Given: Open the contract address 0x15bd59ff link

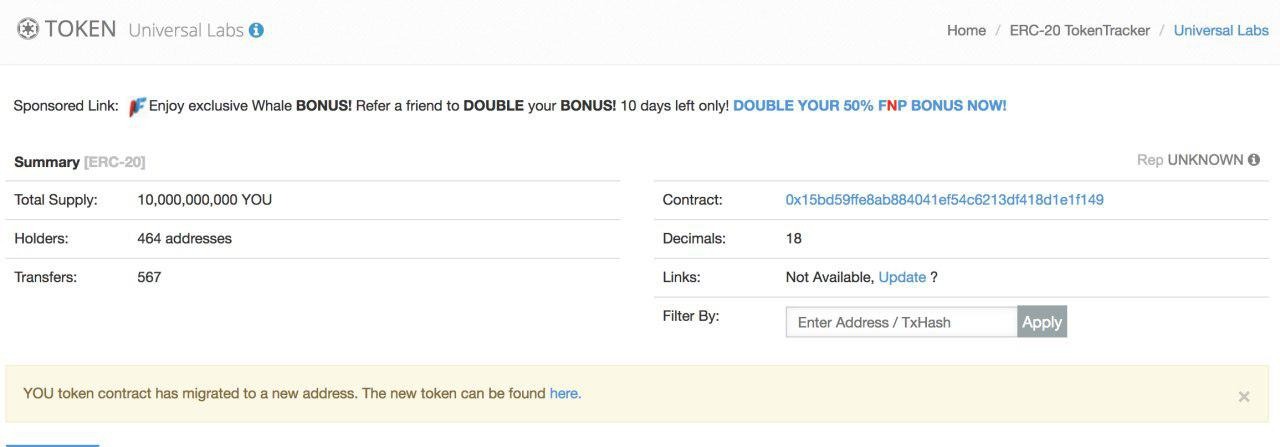Looking at the screenshot, I should [945, 200].
